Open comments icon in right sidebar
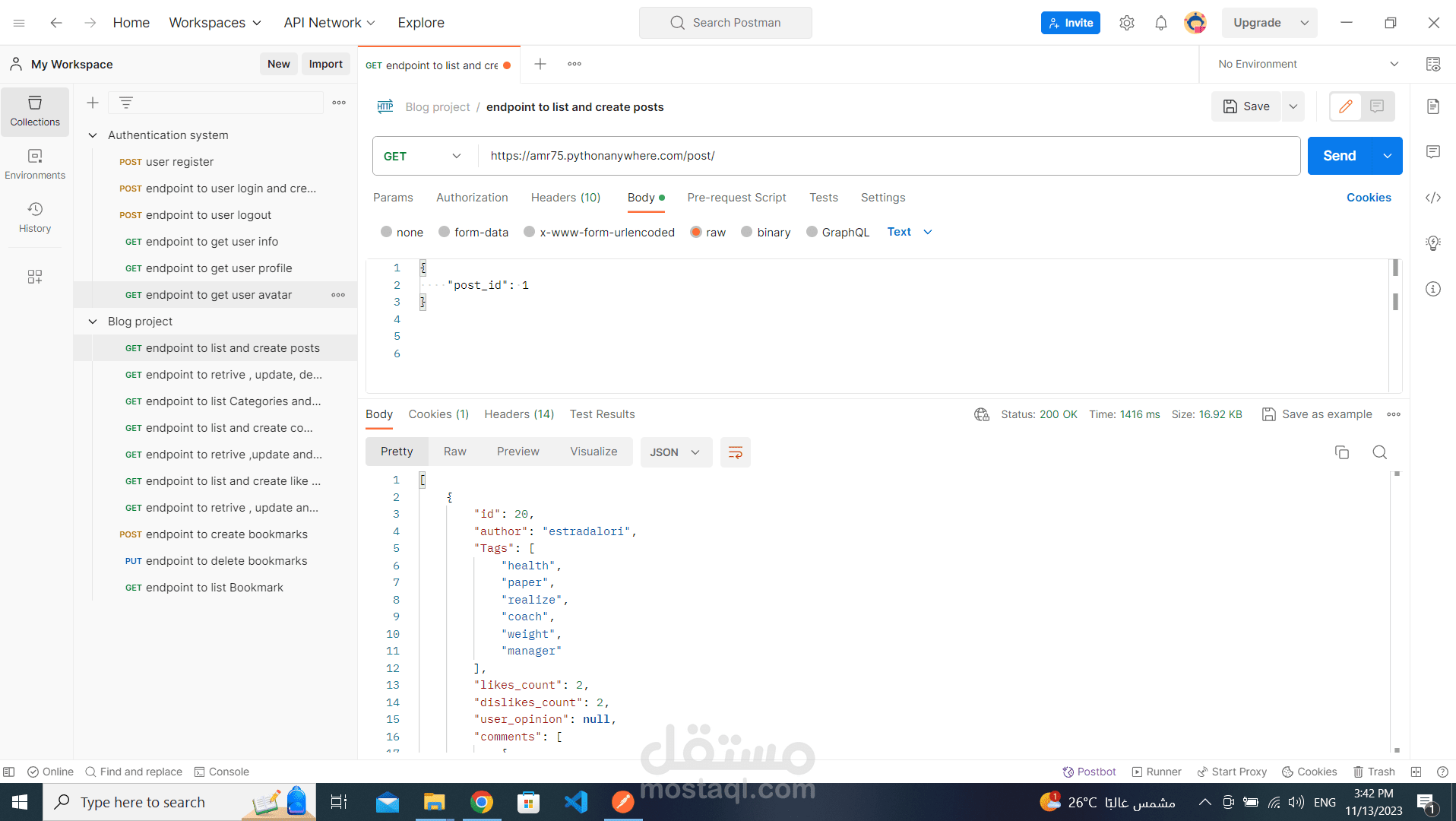Viewport: 1456px width, 821px height. pyautogui.click(x=1433, y=152)
